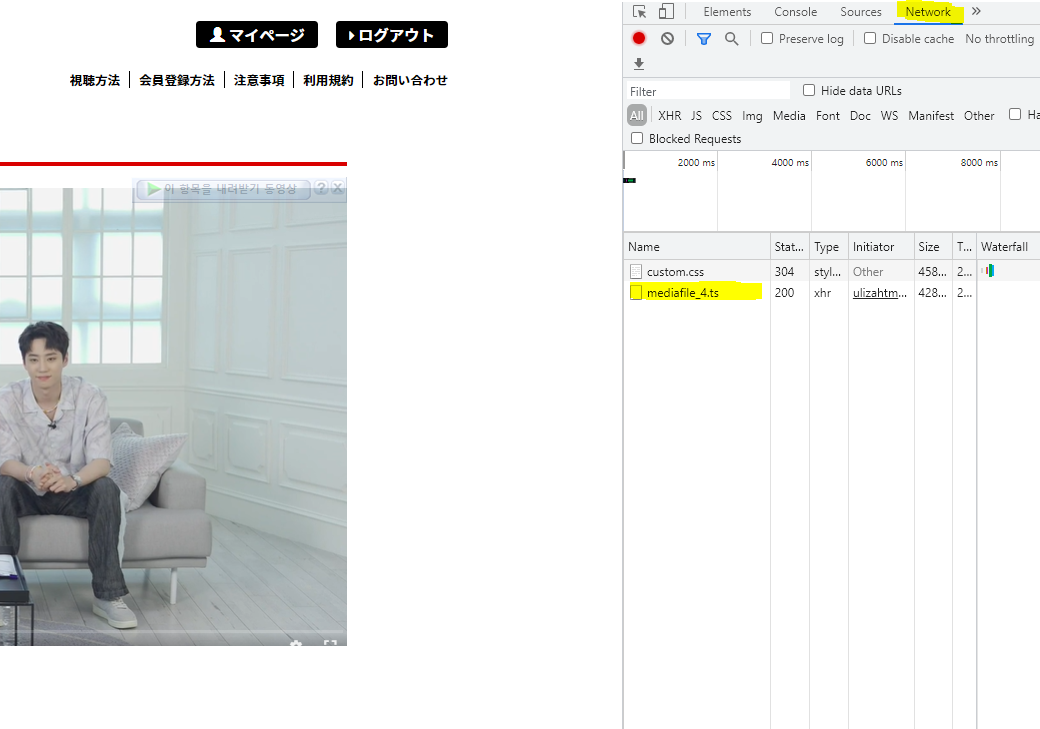Select the inspect element picker icon
The width and height of the screenshot is (1040, 729).
click(x=639, y=12)
